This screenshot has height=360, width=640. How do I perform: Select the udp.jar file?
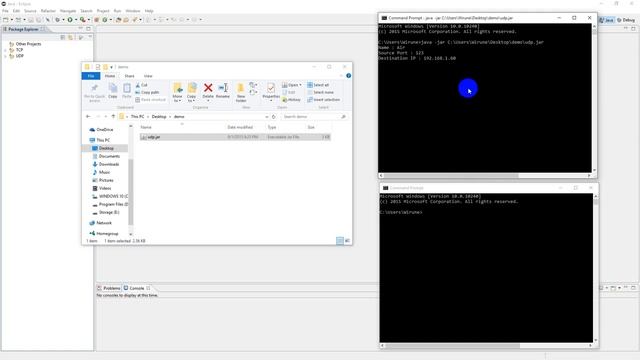235,137
